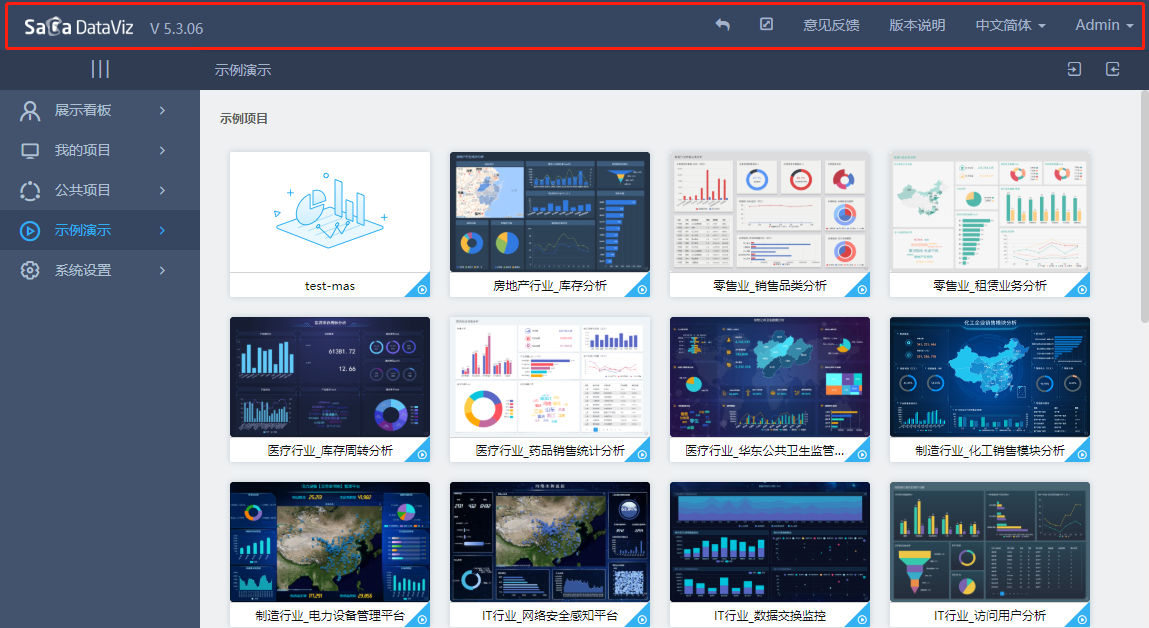Click play icon on 制造行业_化工销售模块分析 card
This screenshot has height=628, width=1149.
1082,454
